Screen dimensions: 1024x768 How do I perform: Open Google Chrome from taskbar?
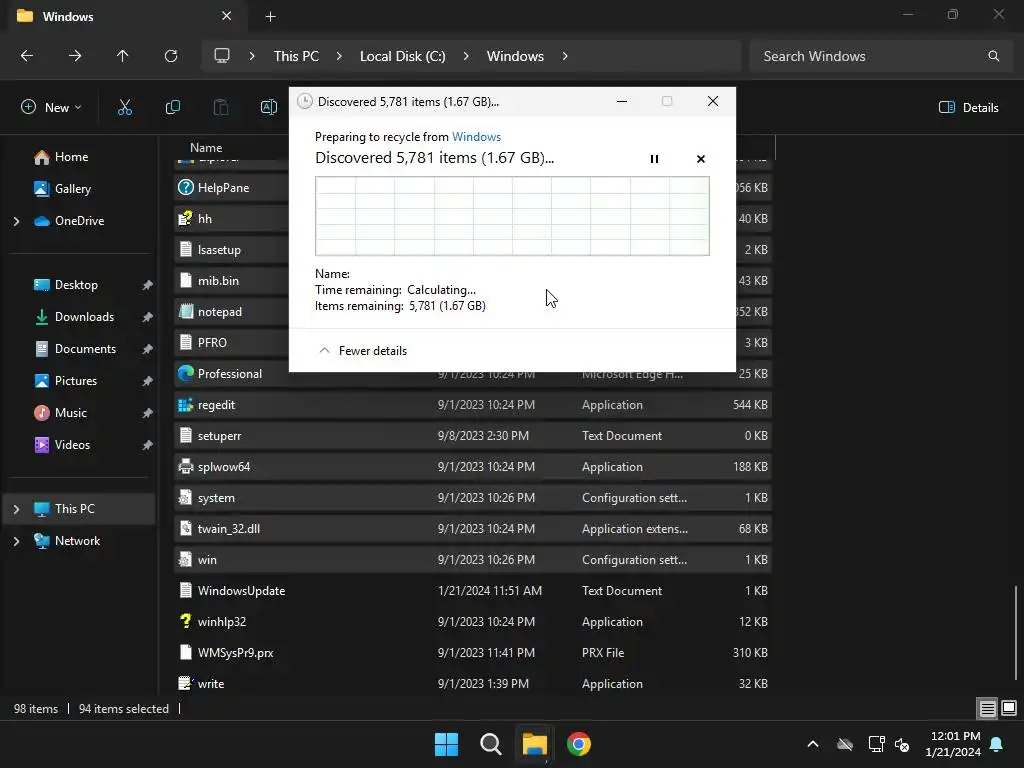tap(579, 744)
